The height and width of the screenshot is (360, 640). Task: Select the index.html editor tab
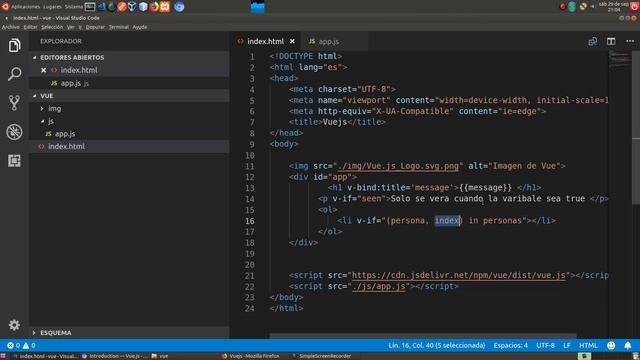[265, 41]
